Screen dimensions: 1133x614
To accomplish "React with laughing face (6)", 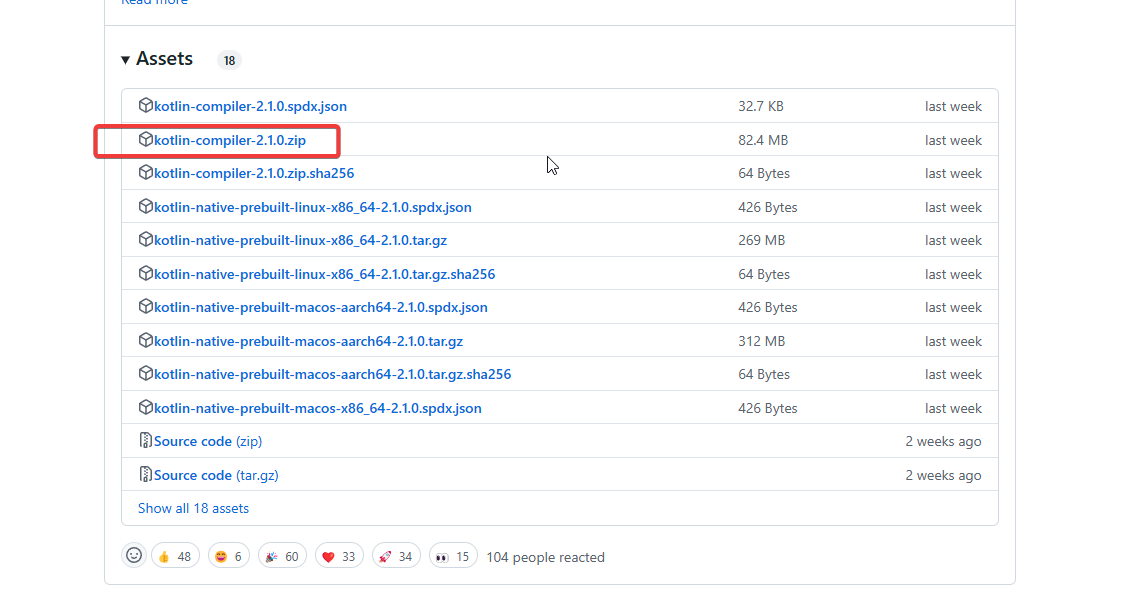I will coord(228,556).
